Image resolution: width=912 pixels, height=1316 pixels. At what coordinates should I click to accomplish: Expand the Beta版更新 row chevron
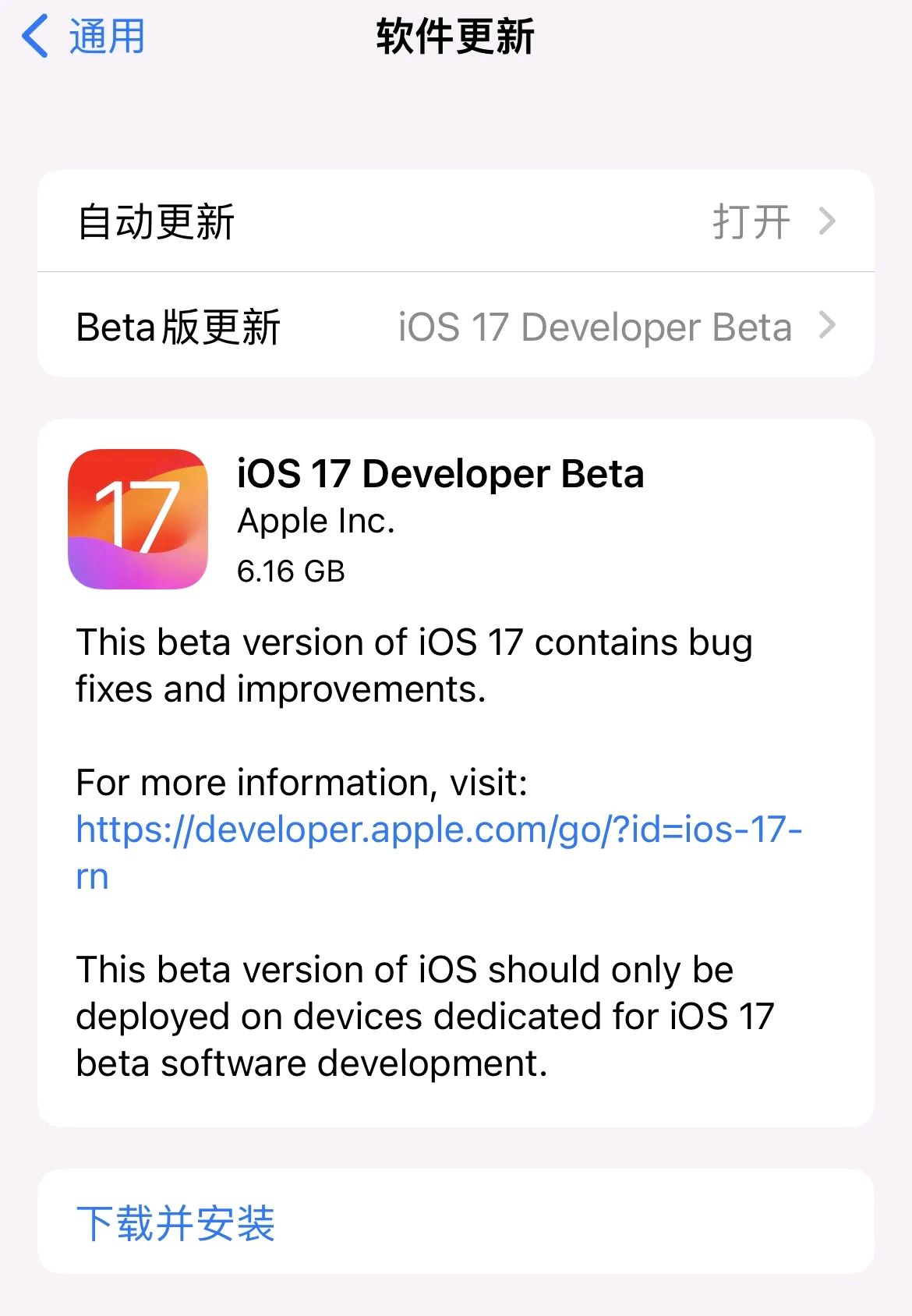pyautogui.click(x=827, y=325)
